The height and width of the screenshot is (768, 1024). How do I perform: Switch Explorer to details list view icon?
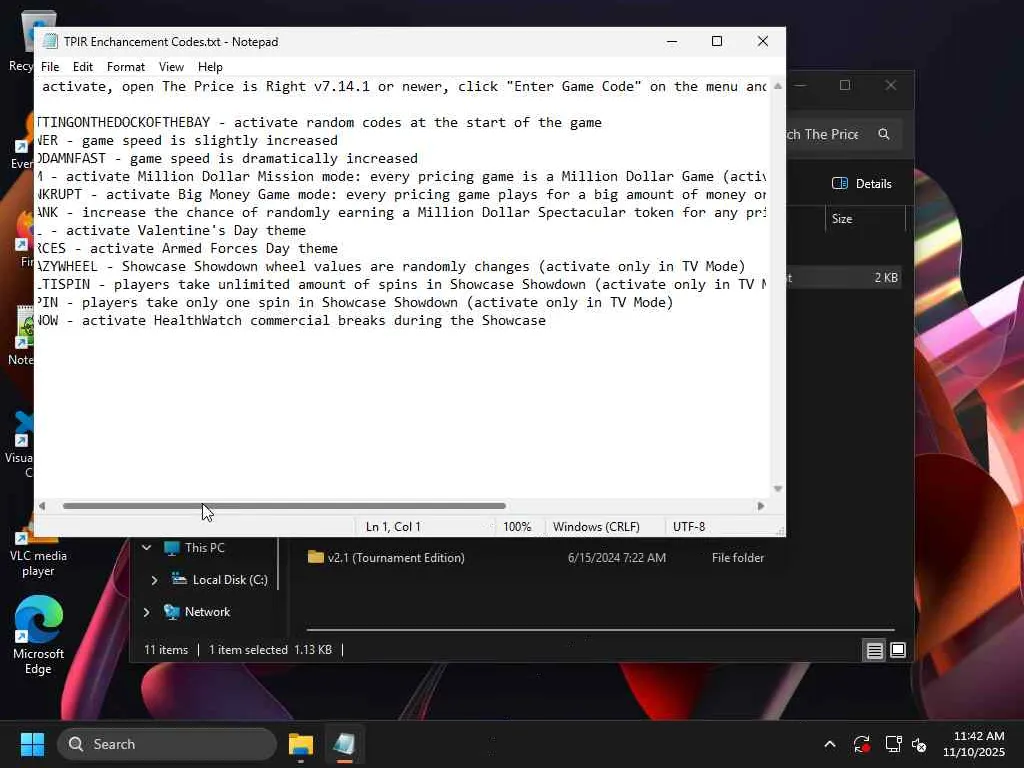pyautogui.click(x=874, y=650)
